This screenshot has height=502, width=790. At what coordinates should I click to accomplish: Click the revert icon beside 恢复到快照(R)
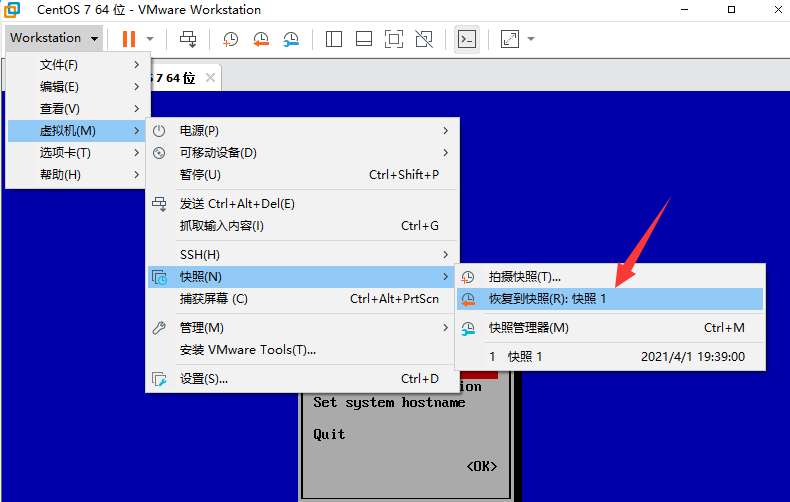[x=468, y=299]
